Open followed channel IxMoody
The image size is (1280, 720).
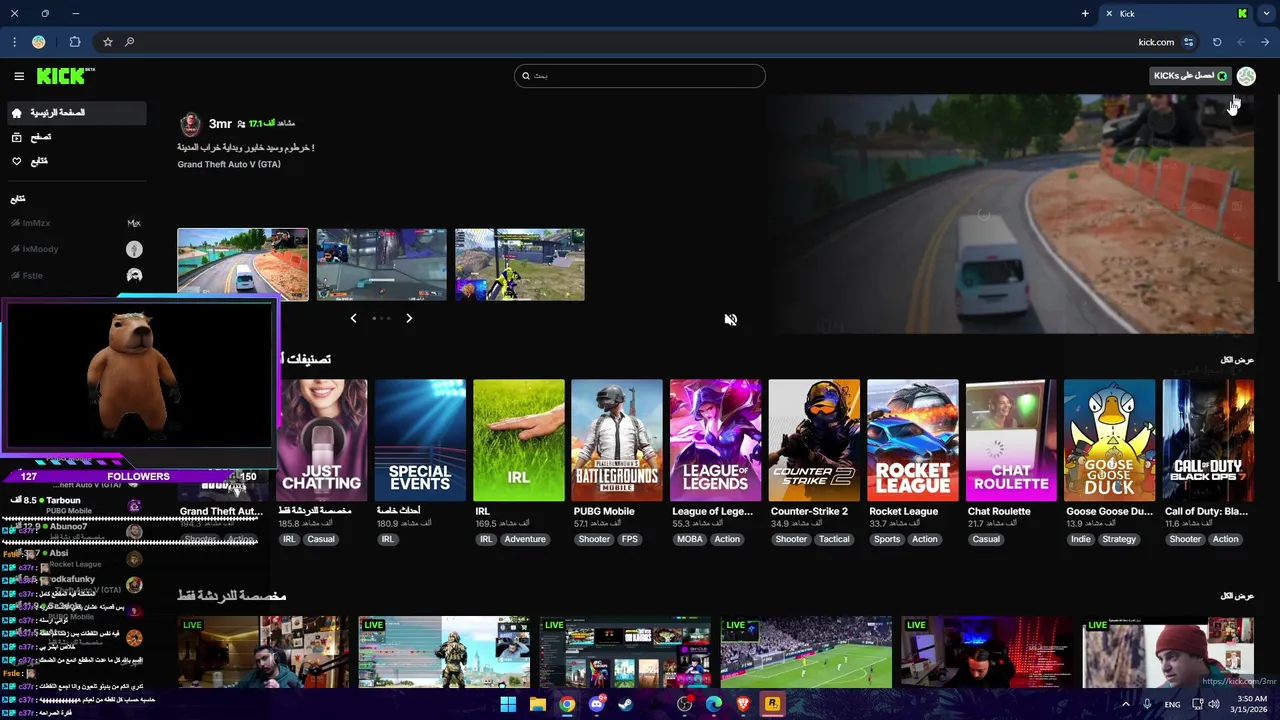[x=76, y=249]
